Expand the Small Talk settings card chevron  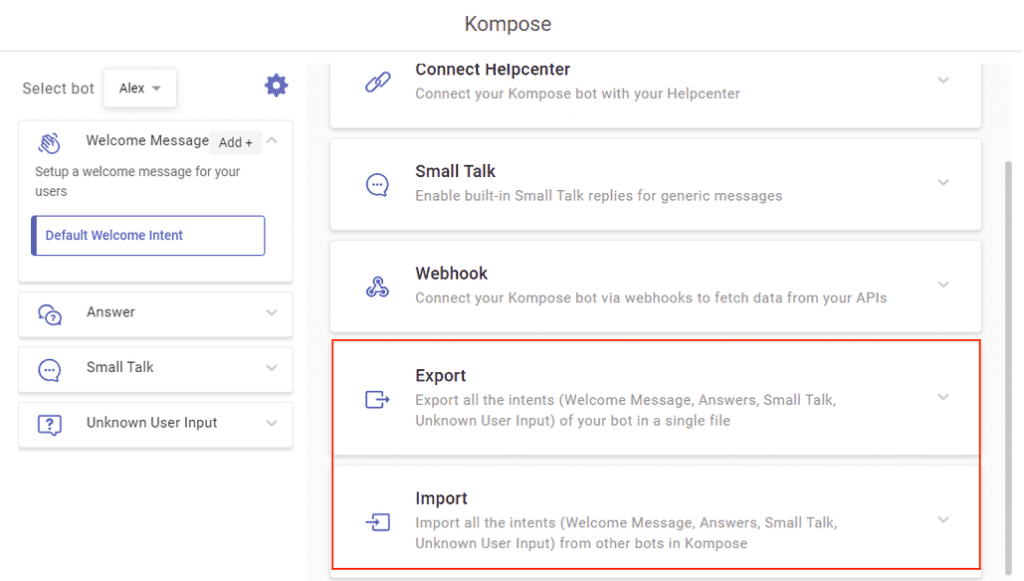[943, 182]
